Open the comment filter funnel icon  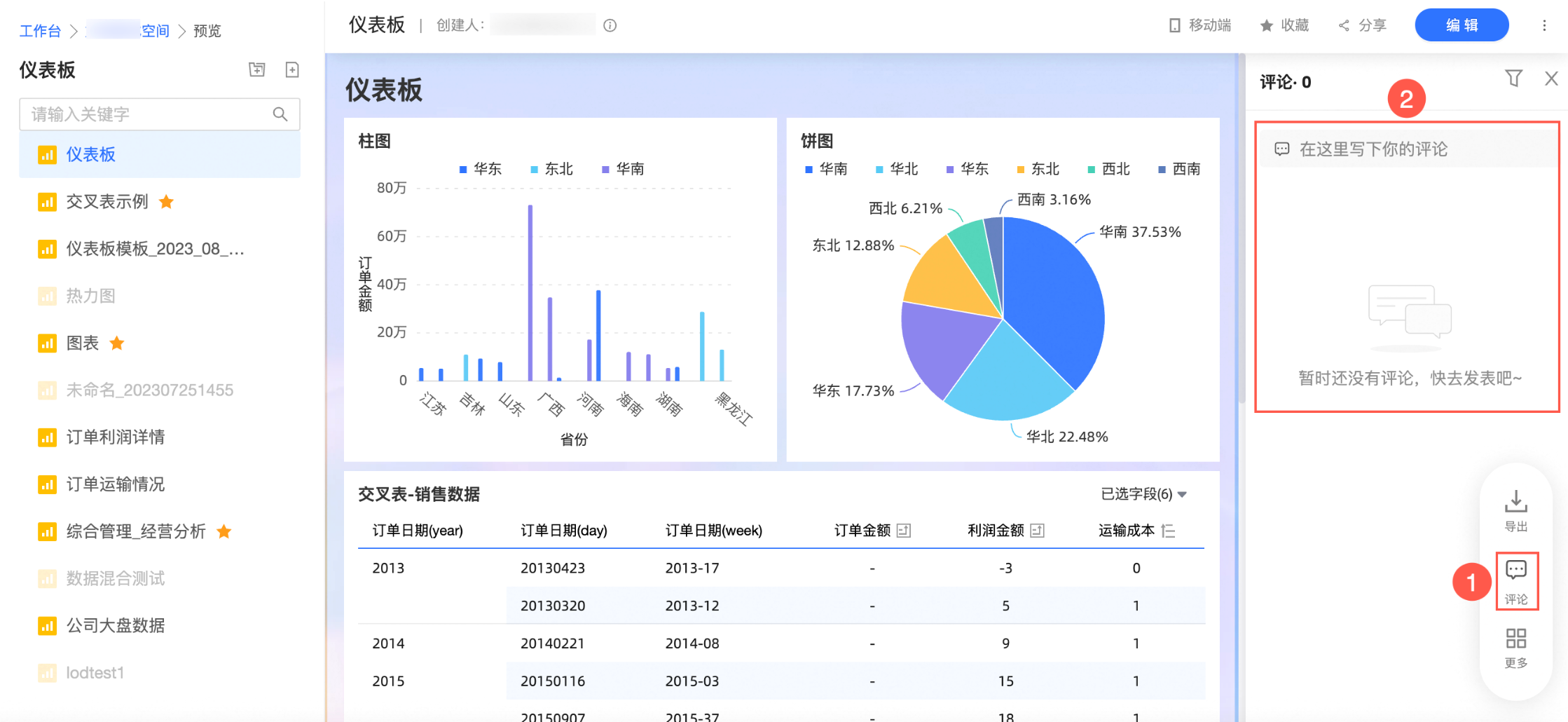[x=1513, y=79]
